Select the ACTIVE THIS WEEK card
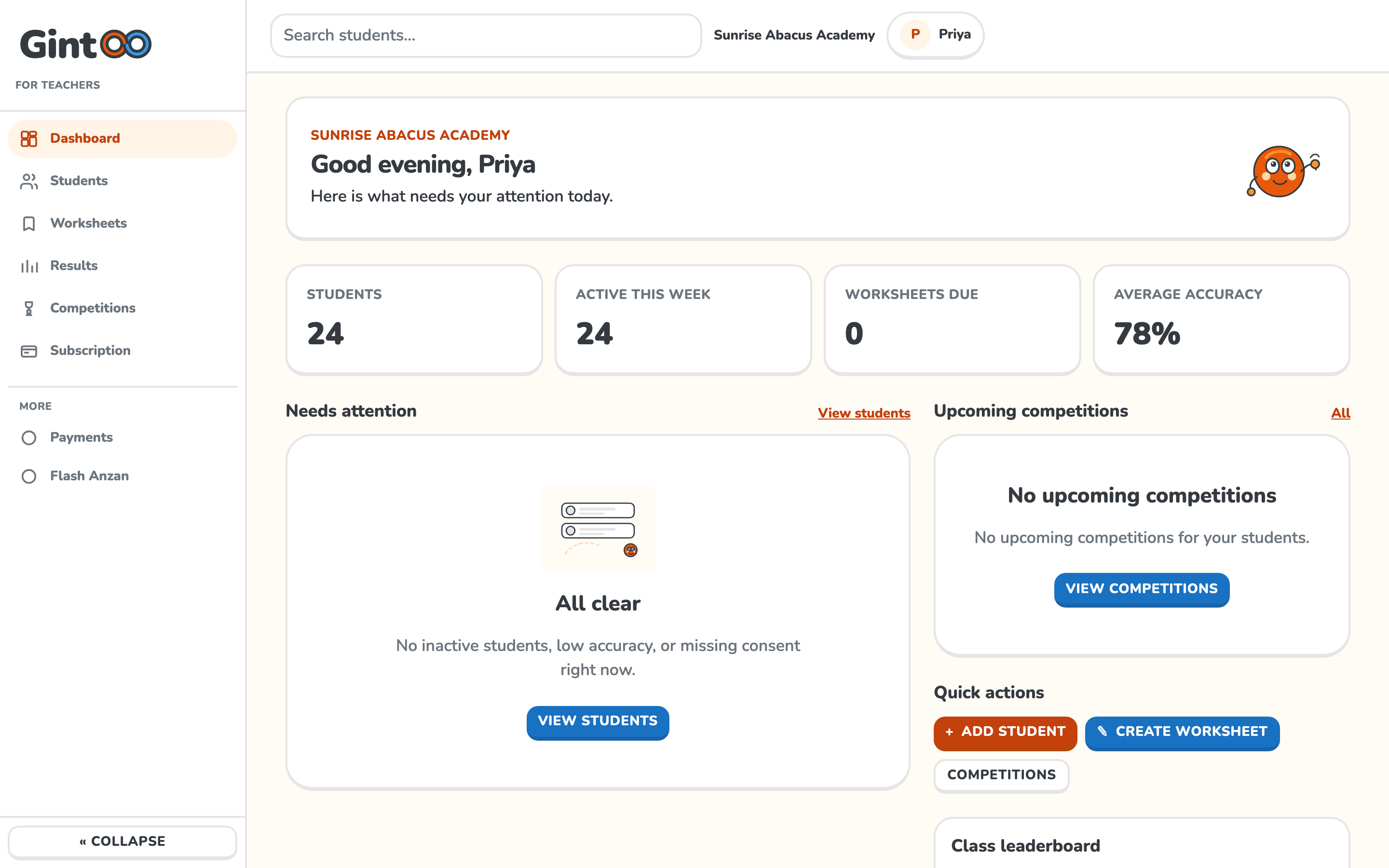This screenshot has height=868, width=1389. point(683,320)
